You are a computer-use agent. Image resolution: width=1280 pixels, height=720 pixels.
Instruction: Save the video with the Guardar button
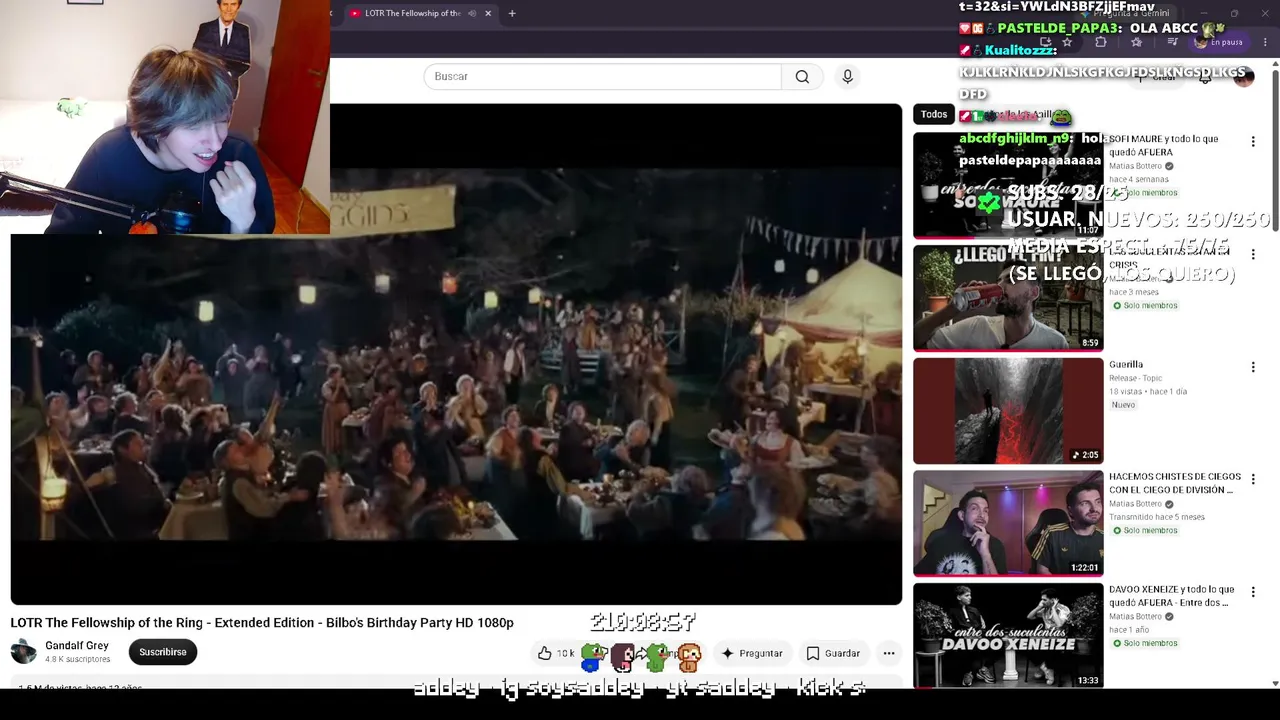click(833, 653)
